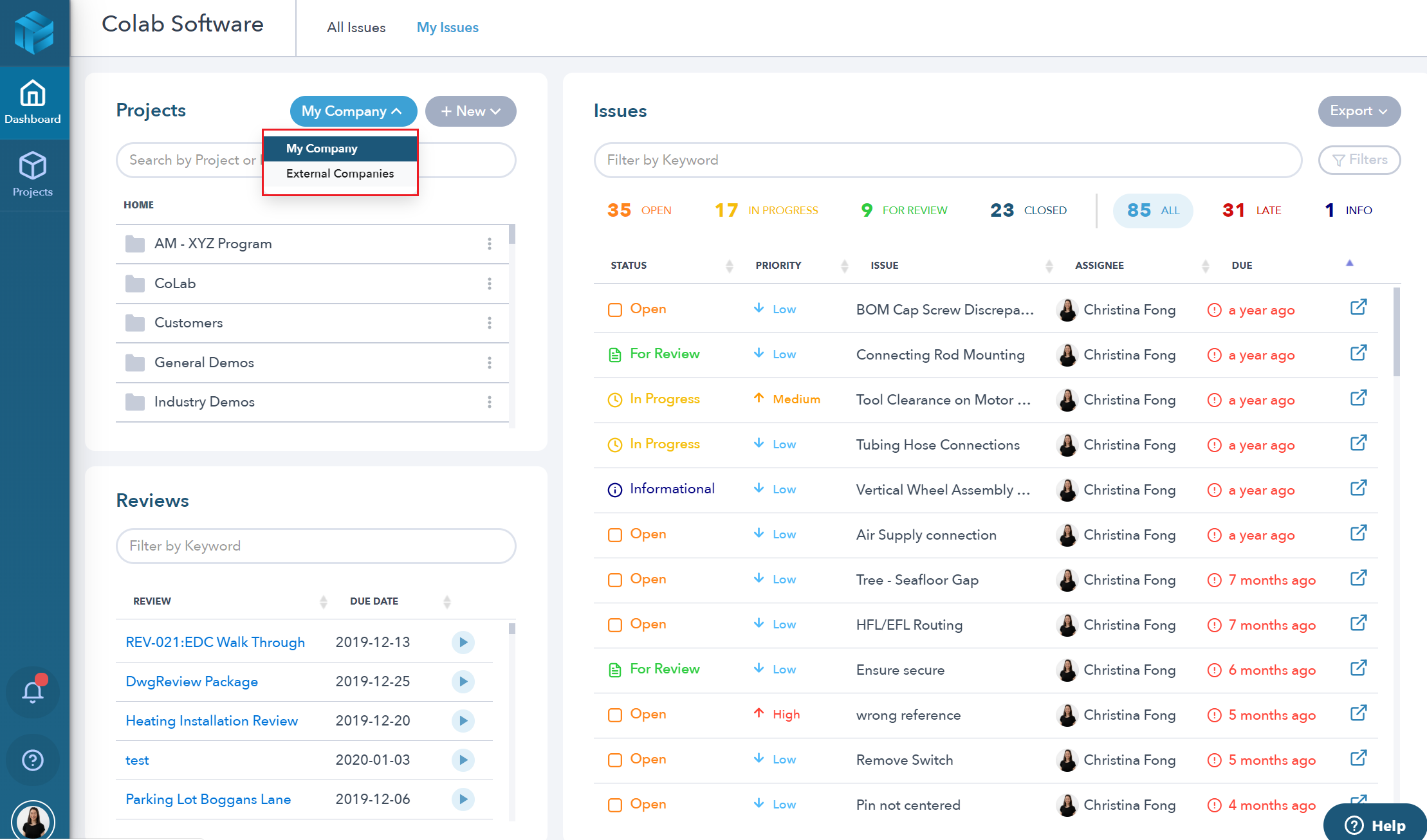Open Tree - Seafloor Gap issue externally
Image resolution: width=1427 pixels, height=840 pixels.
[x=1358, y=578]
